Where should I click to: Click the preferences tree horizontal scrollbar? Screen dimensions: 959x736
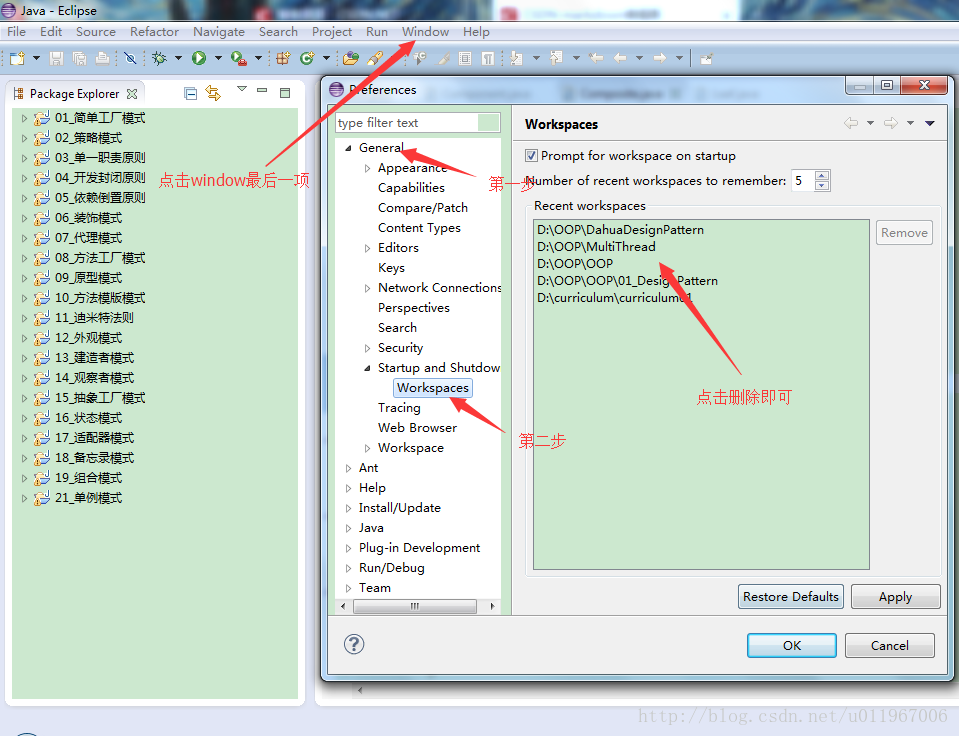point(417,606)
